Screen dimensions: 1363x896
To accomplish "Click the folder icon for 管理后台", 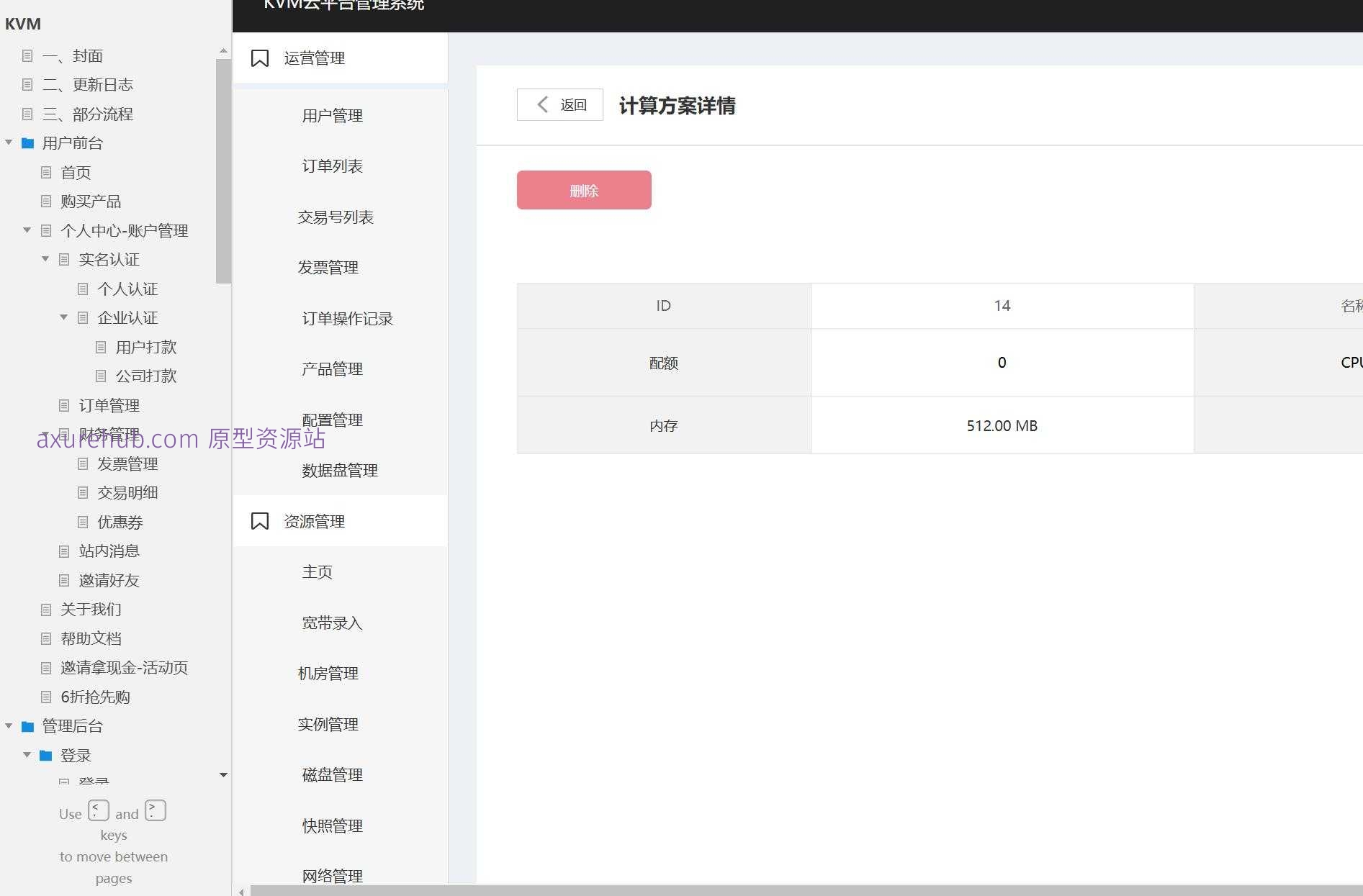I will (x=28, y=726).
